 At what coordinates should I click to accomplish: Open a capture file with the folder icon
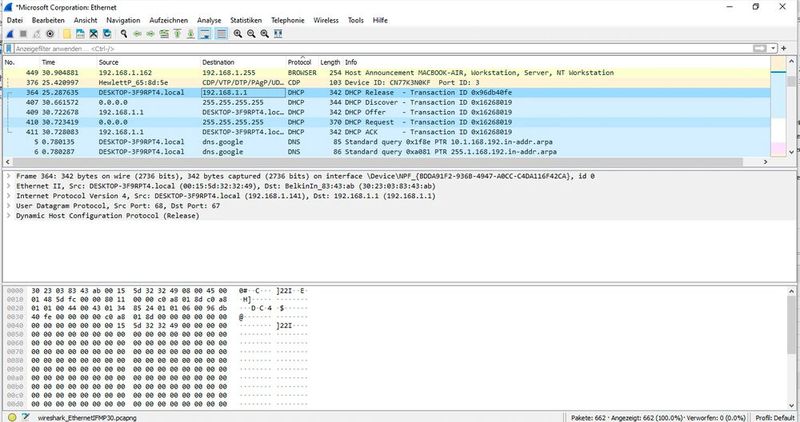click(67, 34)
